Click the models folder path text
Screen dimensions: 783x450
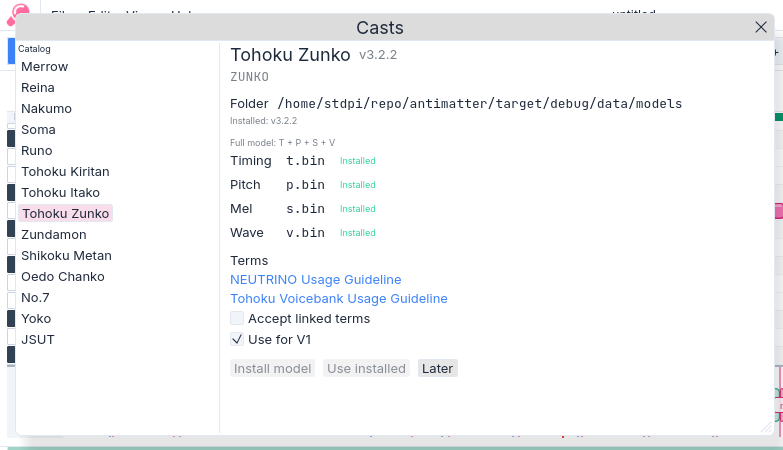(x=480, y=104)
